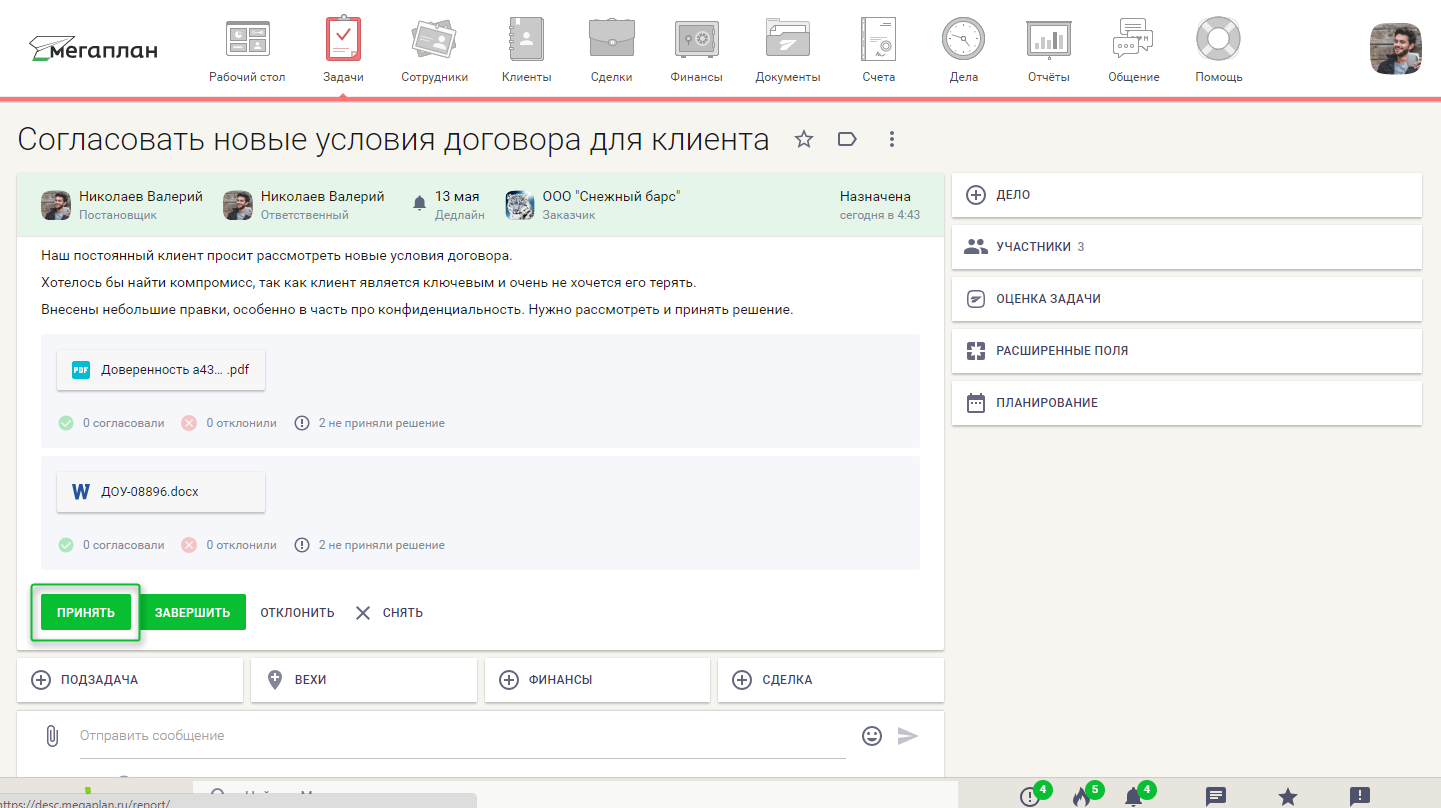The width and height of the screenshot is (1441, 808).
Task: Expand the Финансы panel below task
Action: click(x=597, y=680)
